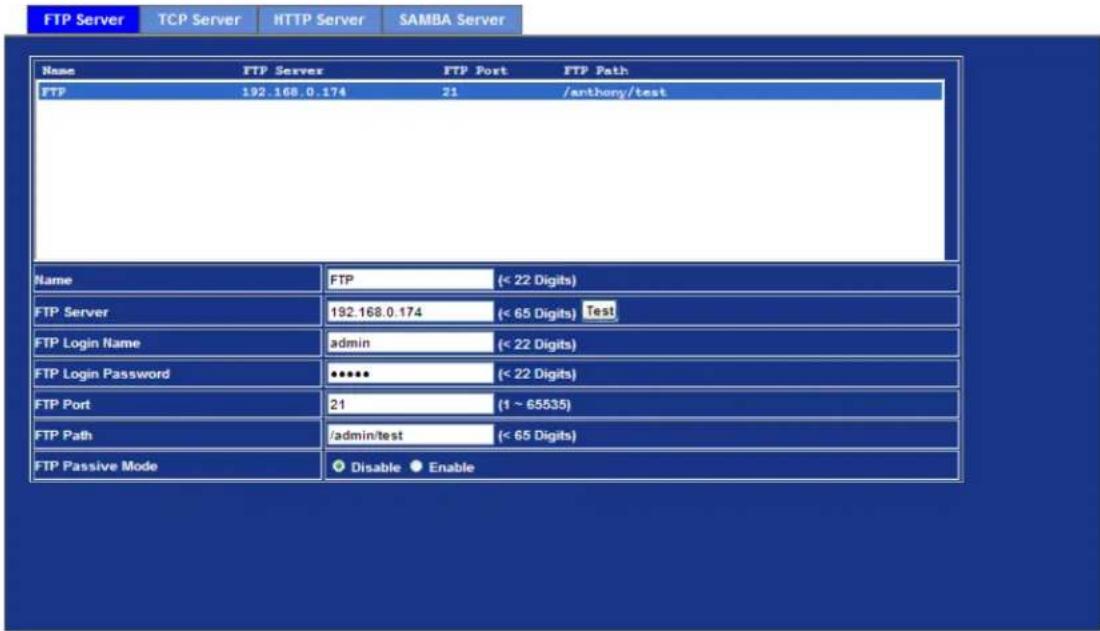
Task: Click the 192.168.0.174 cell in the list
Action: tap(294, 92)
